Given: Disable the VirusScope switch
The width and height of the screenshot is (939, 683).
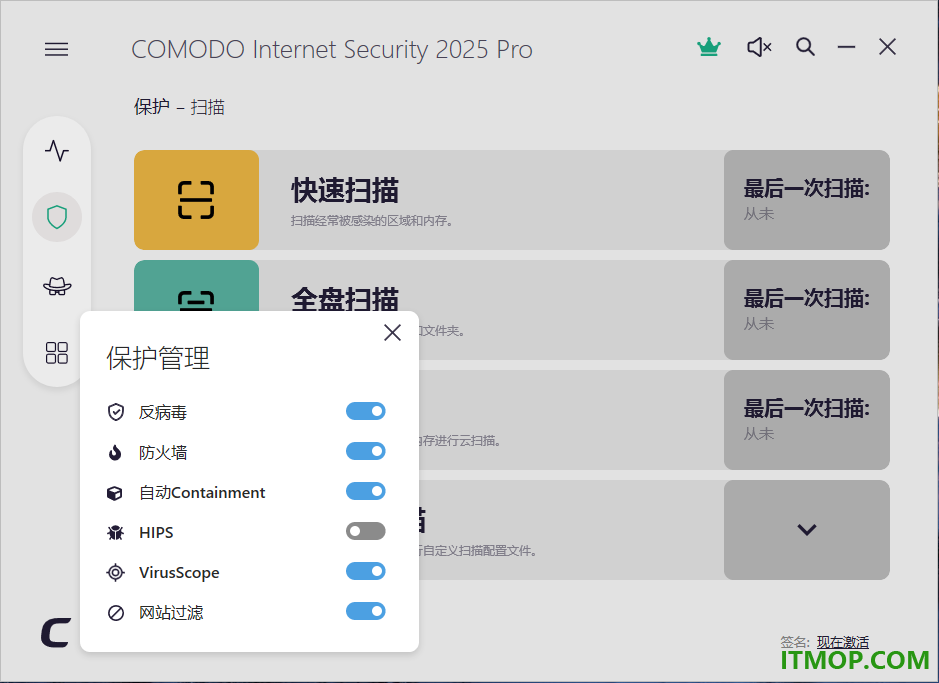Looking at the screenshot, I should point(365,571).
